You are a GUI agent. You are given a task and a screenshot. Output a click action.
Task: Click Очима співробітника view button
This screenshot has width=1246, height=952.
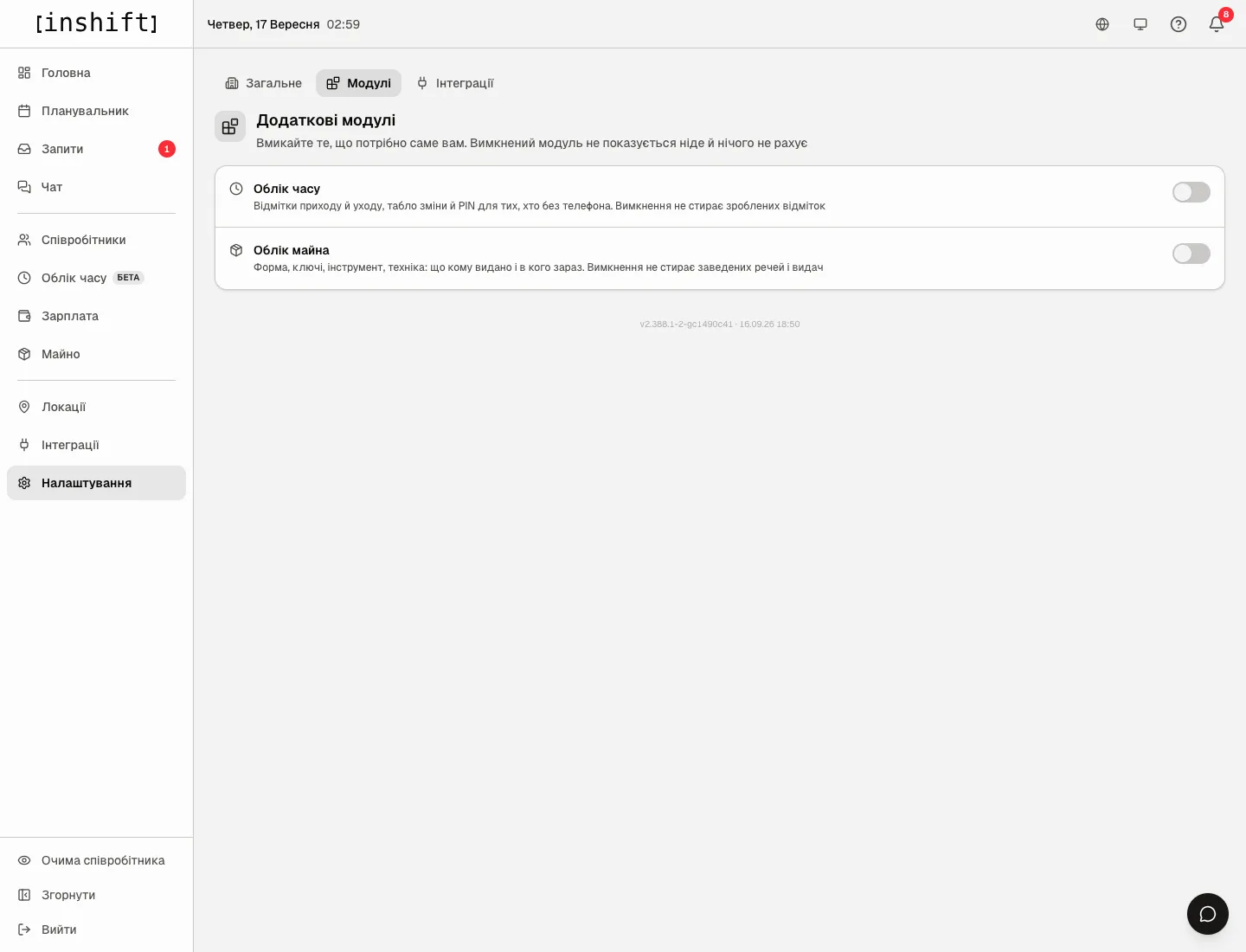point(96,860)
